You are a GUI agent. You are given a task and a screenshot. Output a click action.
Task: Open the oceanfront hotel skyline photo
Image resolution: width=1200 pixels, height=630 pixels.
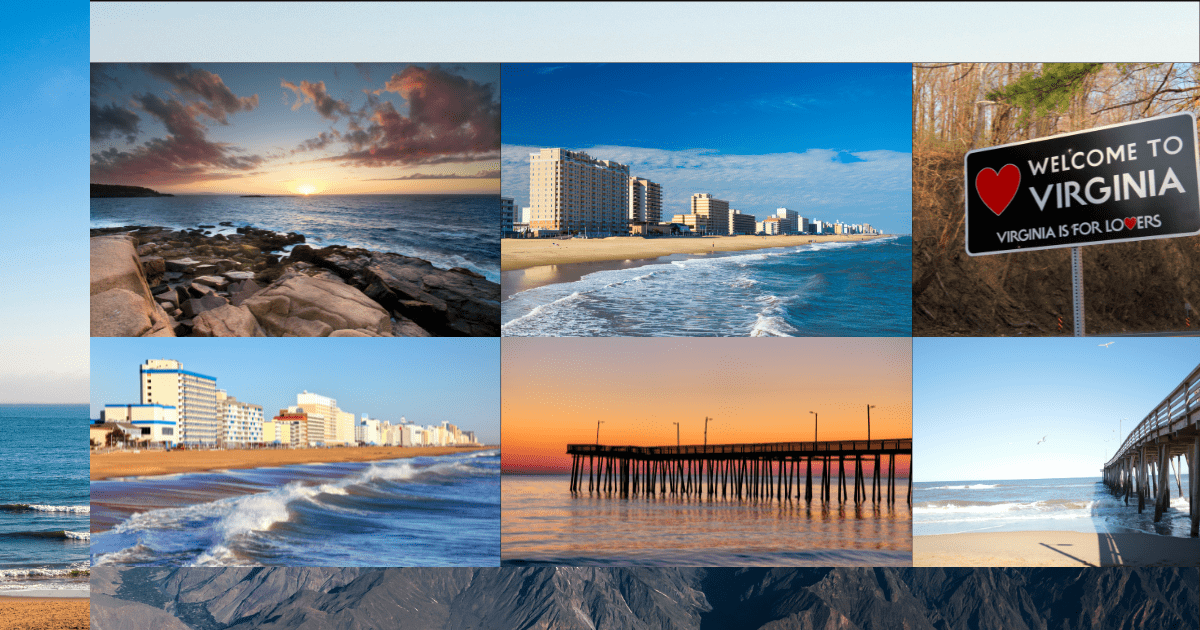[706, 200]
